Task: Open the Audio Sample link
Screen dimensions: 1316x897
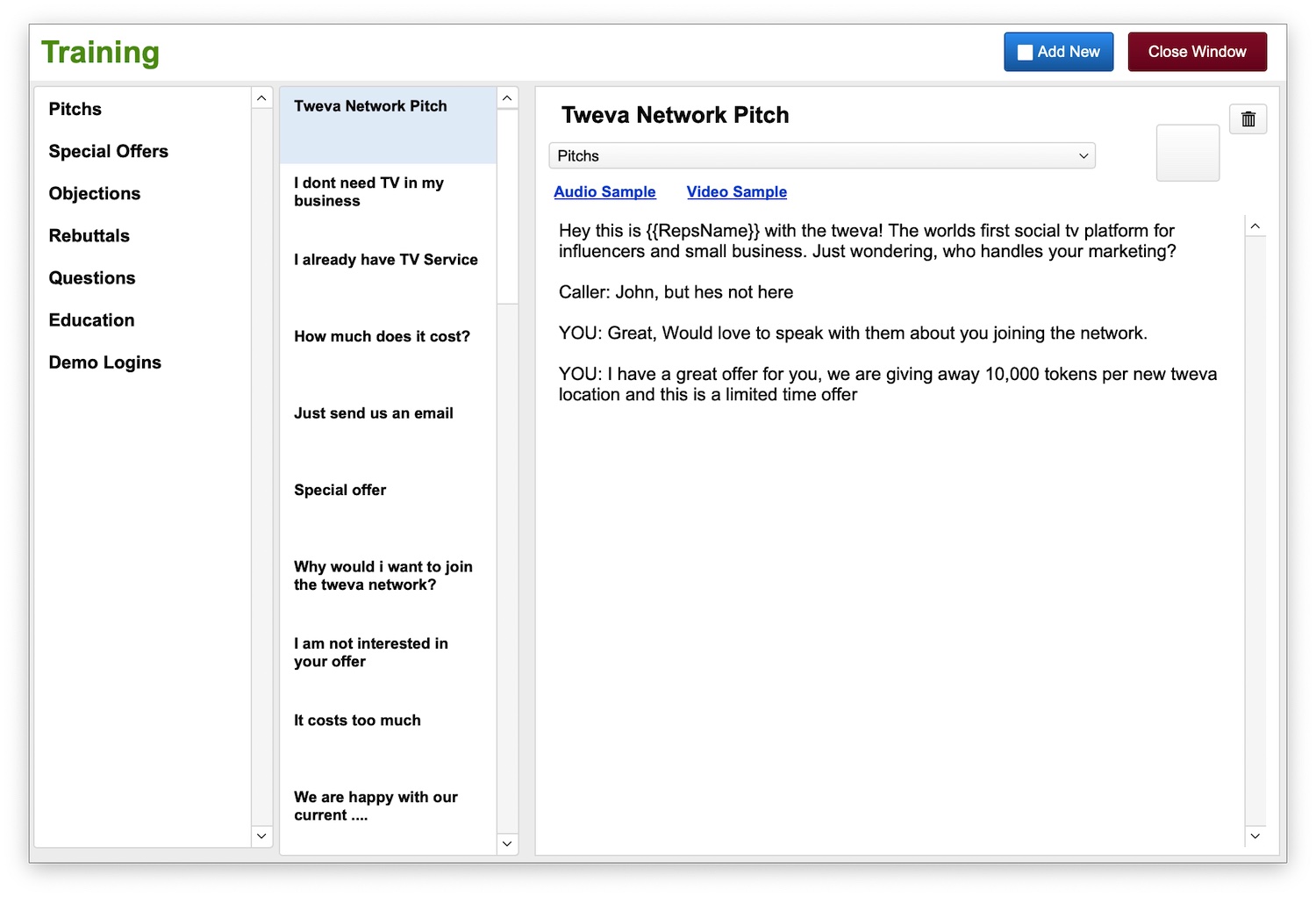Action: pos(604,192)
